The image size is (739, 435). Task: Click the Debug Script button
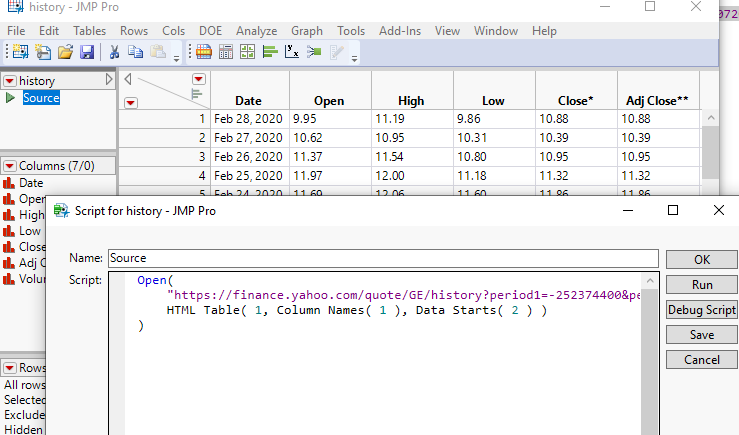702,310
